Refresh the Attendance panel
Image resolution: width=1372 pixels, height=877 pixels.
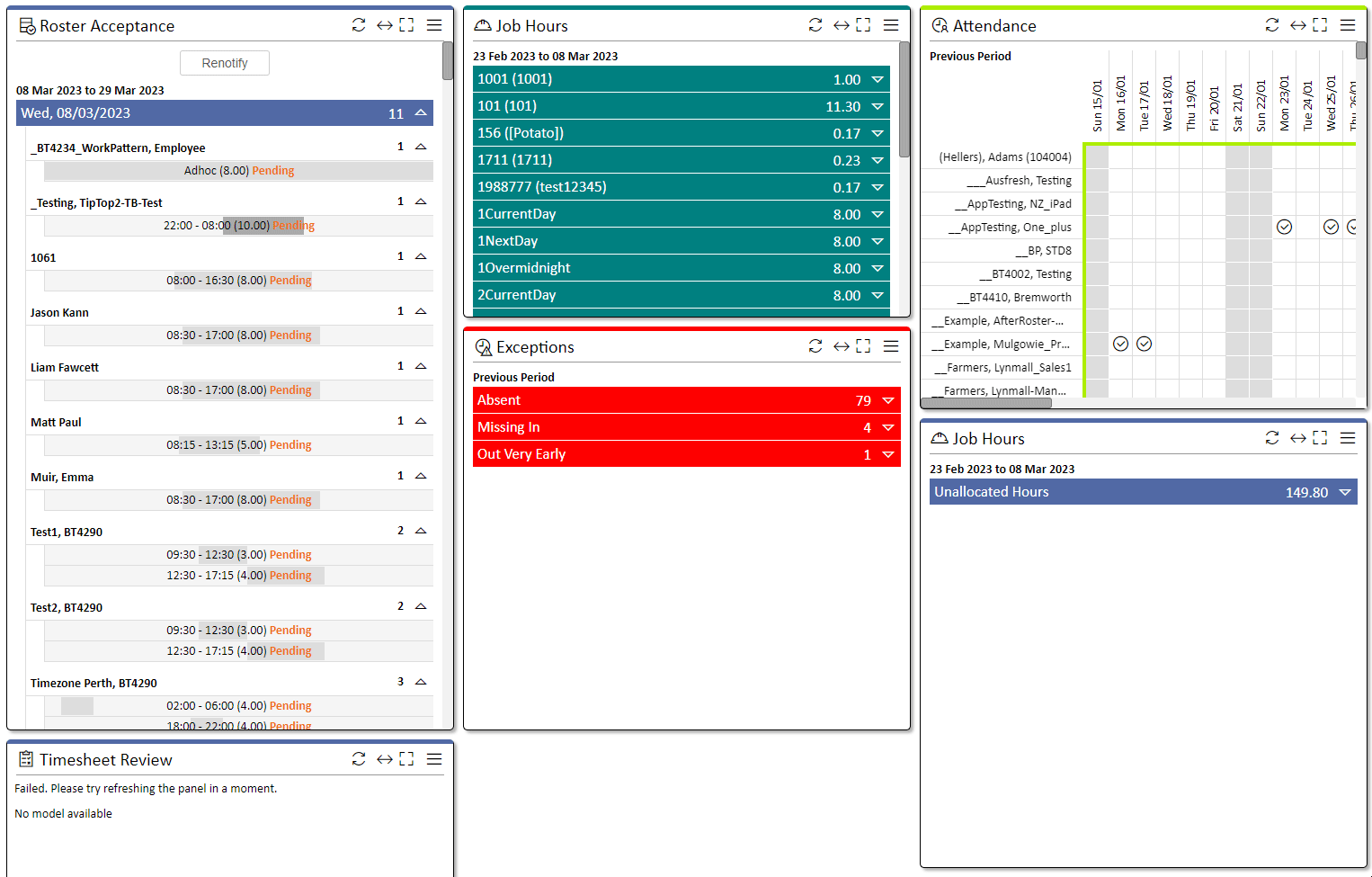(x=1272, y=25)
